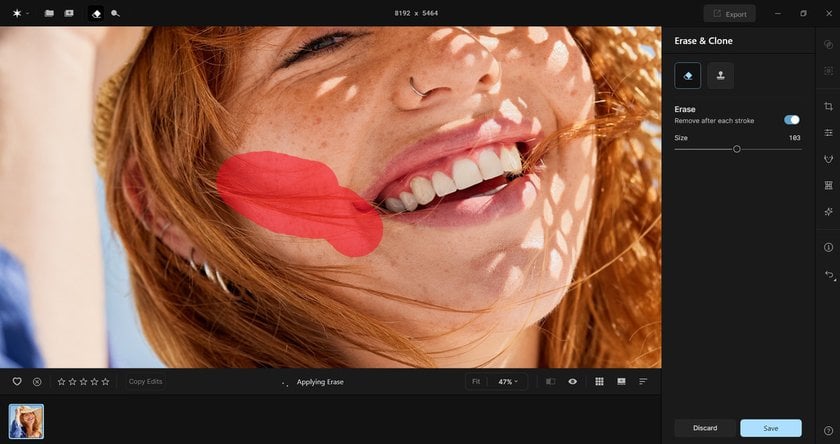Switch to grid view
840x444 pixels.
tap(599, 381)
